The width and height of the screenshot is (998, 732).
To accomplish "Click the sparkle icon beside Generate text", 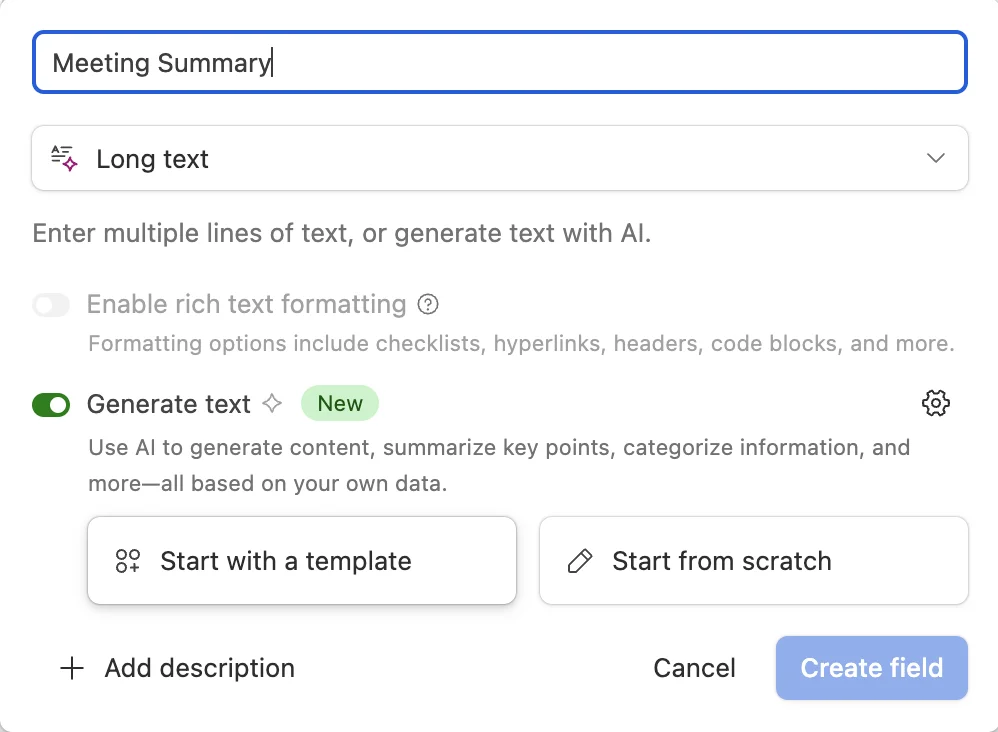I will click(272, 404).
